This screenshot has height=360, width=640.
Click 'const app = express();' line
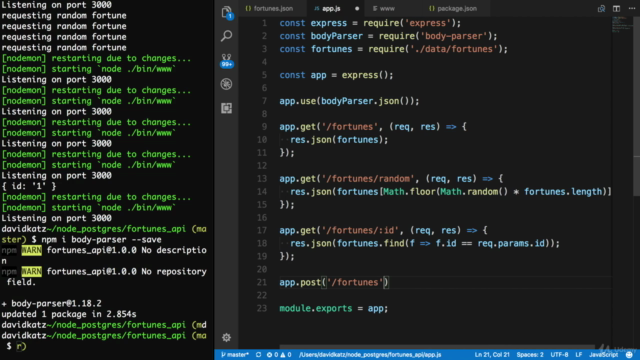tap(336, 76)
